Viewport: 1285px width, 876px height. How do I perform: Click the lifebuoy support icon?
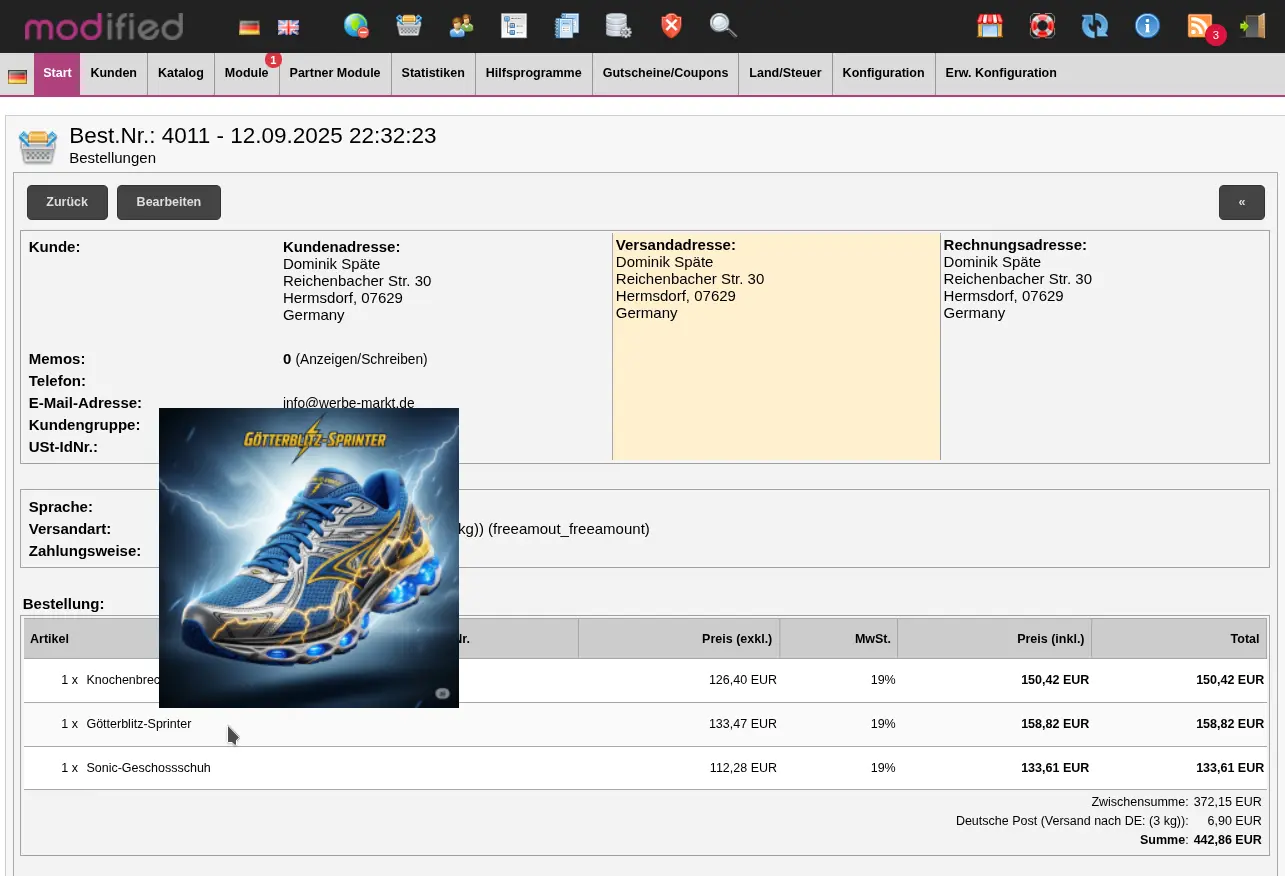[x=1042, y=26]
